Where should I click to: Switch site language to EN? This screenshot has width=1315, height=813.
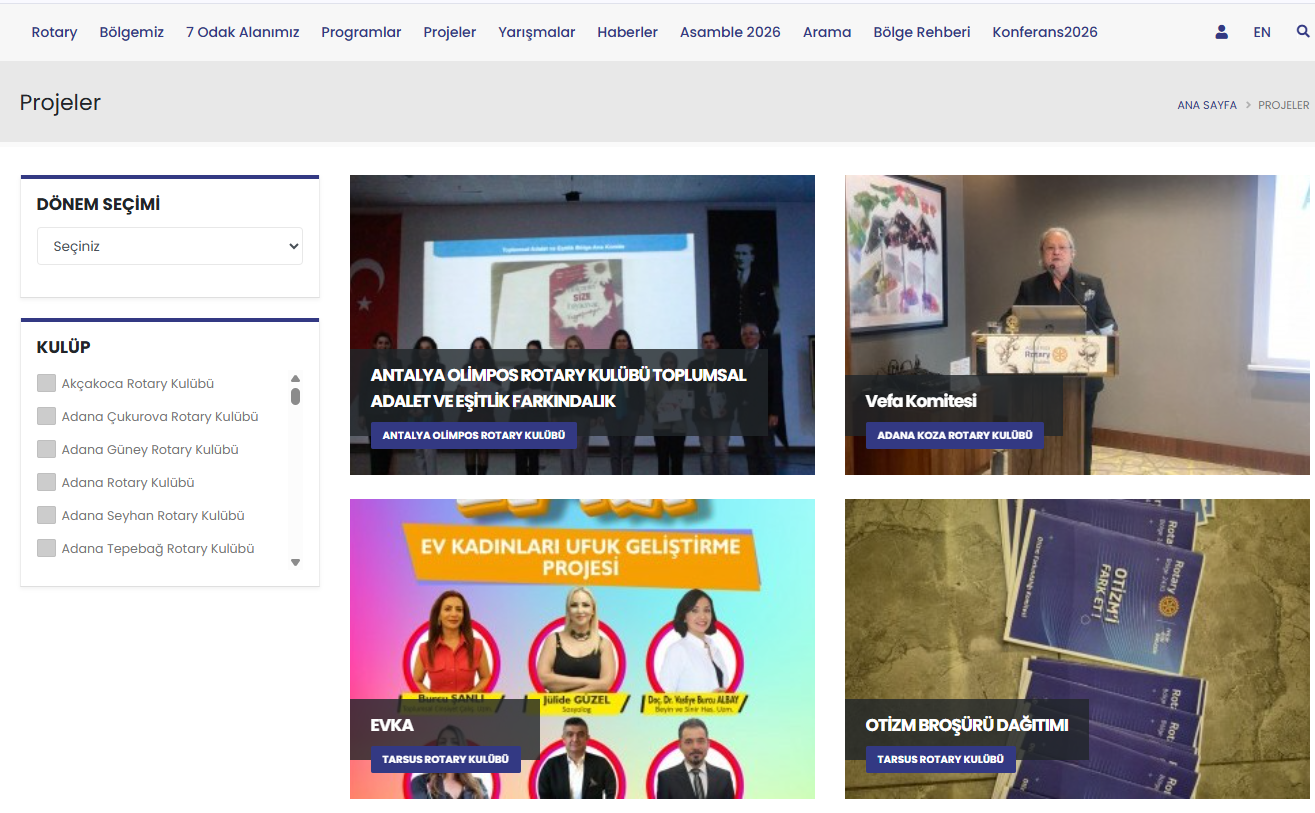coord(1261,32)
